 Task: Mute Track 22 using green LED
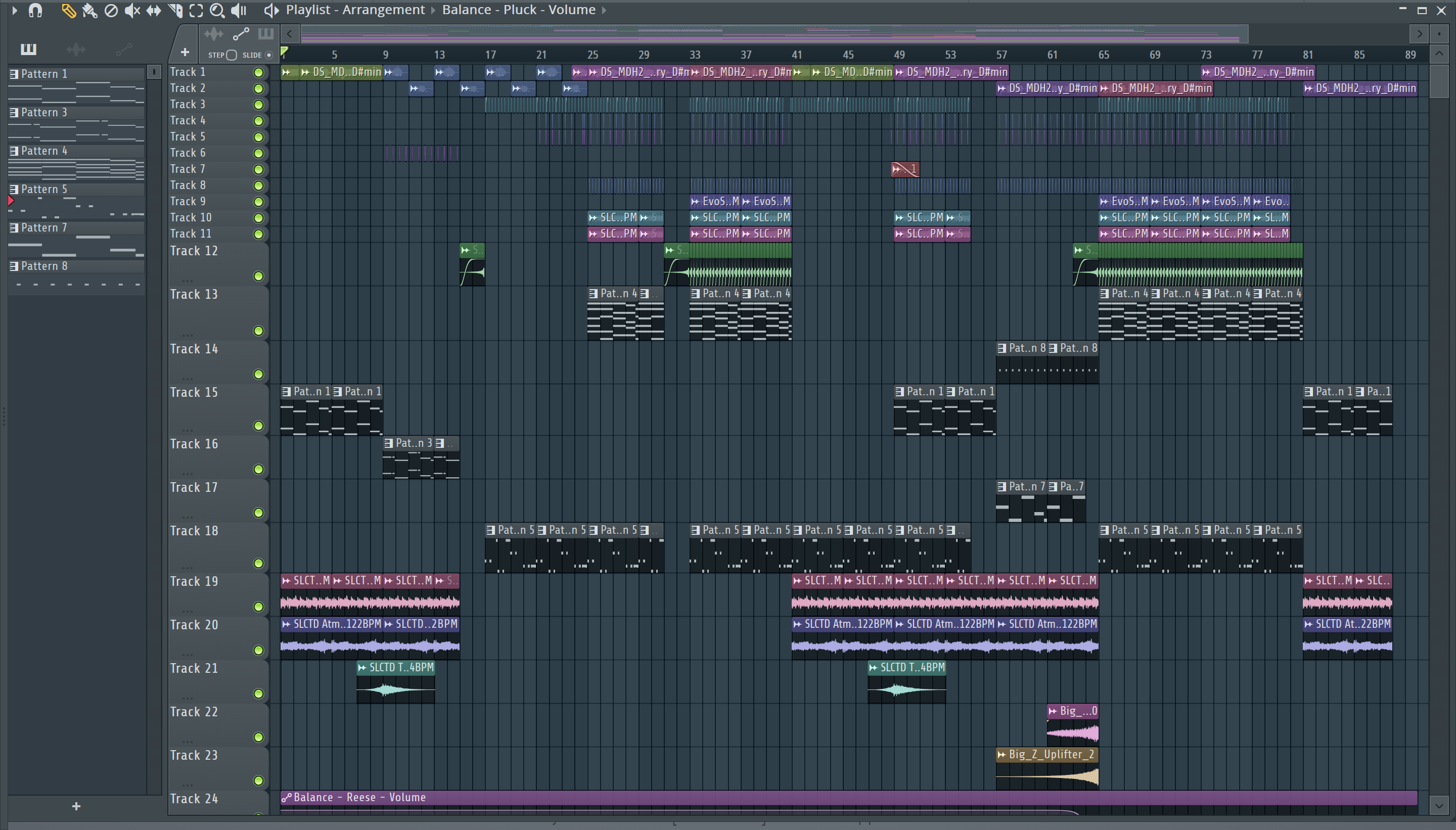pyautogui.click(x=258, y=737)
